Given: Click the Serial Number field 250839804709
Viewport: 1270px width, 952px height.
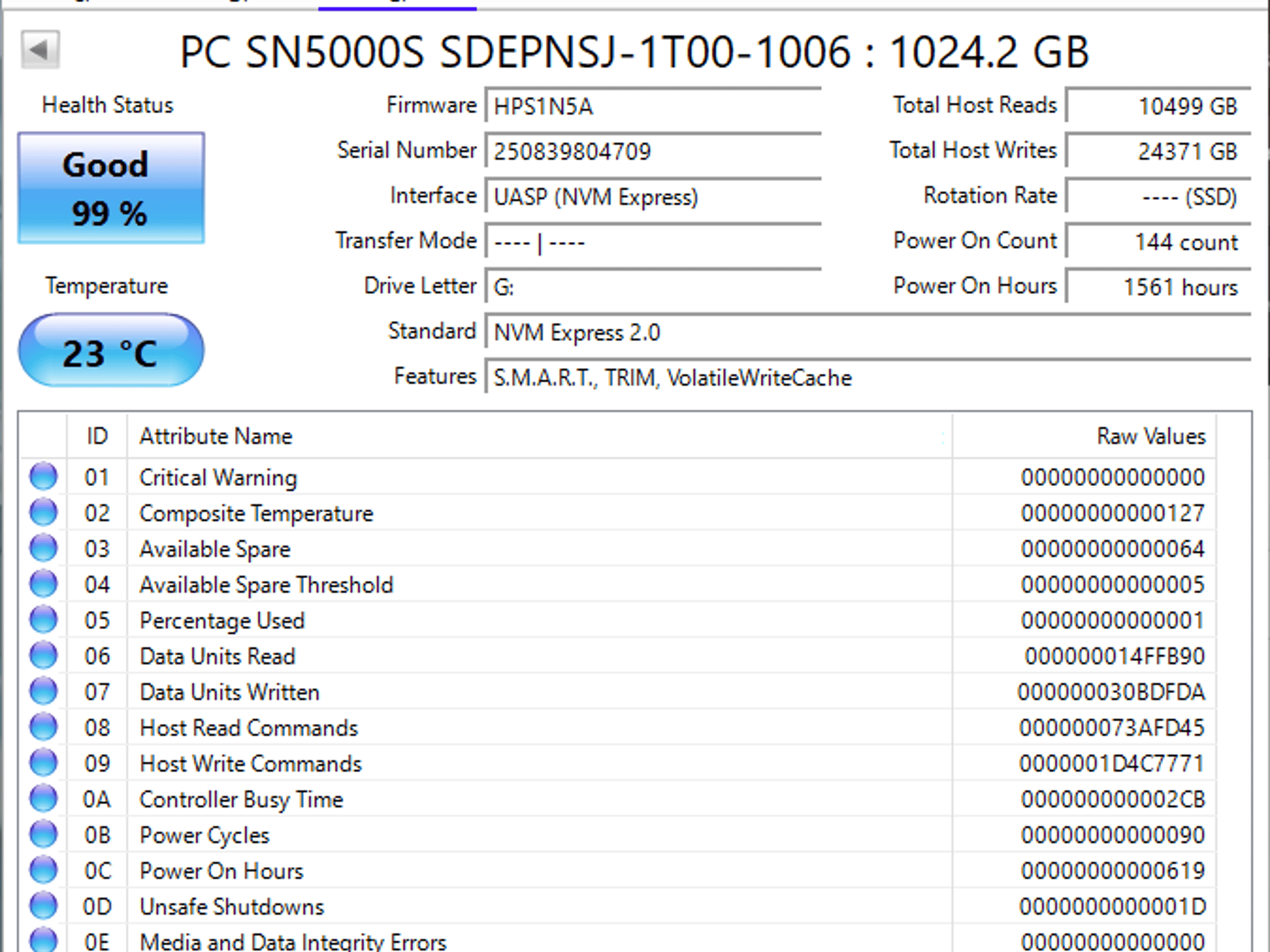Looking at the screenshot, I should [x=653, y=151].
